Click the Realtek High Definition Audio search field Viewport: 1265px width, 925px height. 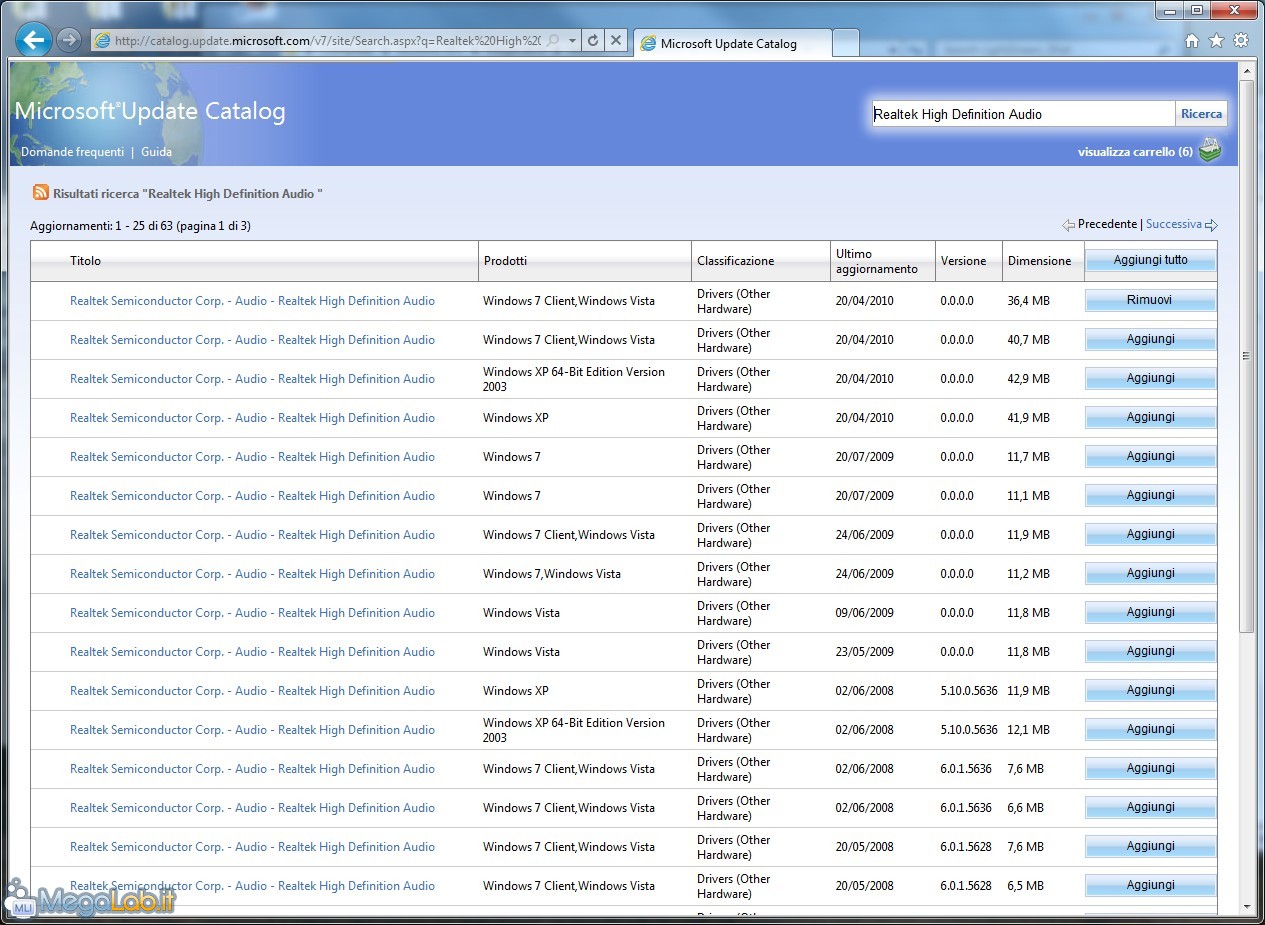(1022, 114)
